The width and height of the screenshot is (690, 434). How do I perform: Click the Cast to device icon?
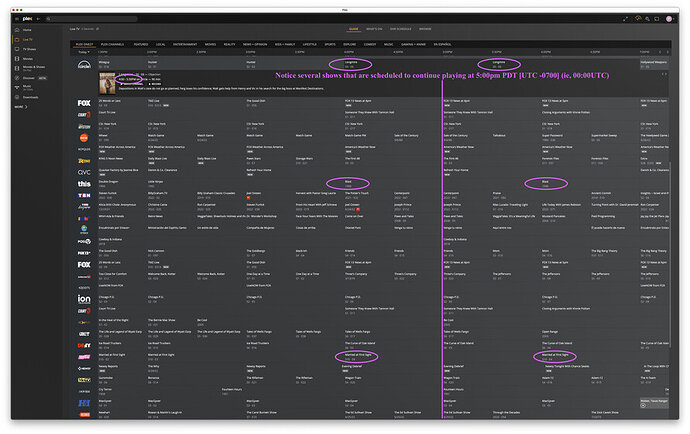click(657, 19)
